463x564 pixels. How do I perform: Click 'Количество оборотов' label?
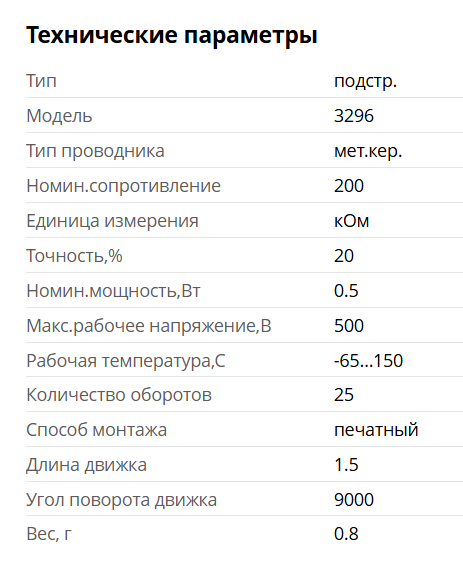(x=119, y=395)
